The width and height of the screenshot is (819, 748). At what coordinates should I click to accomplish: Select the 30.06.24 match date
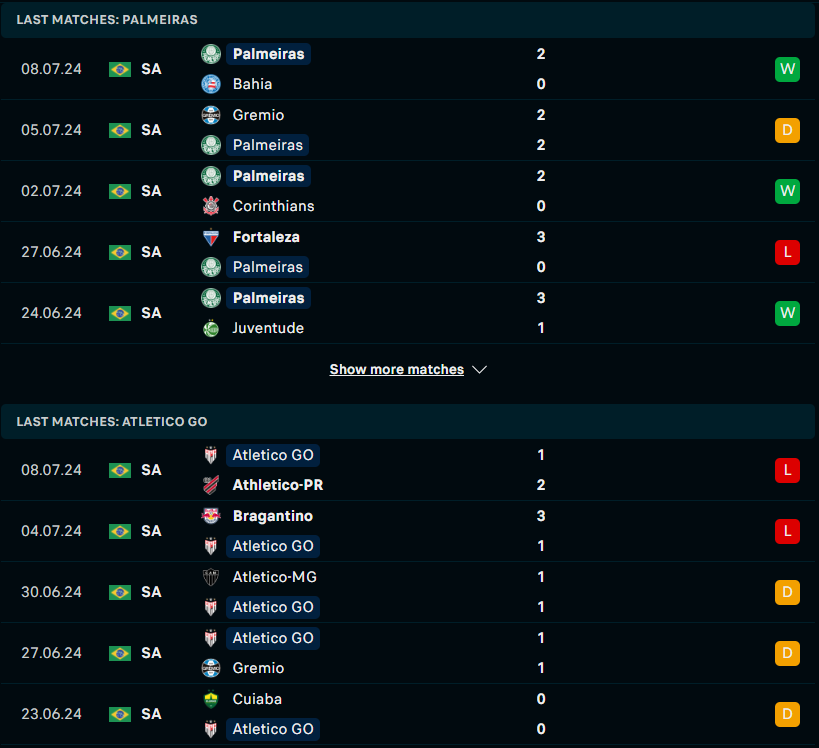pos(51,592)
